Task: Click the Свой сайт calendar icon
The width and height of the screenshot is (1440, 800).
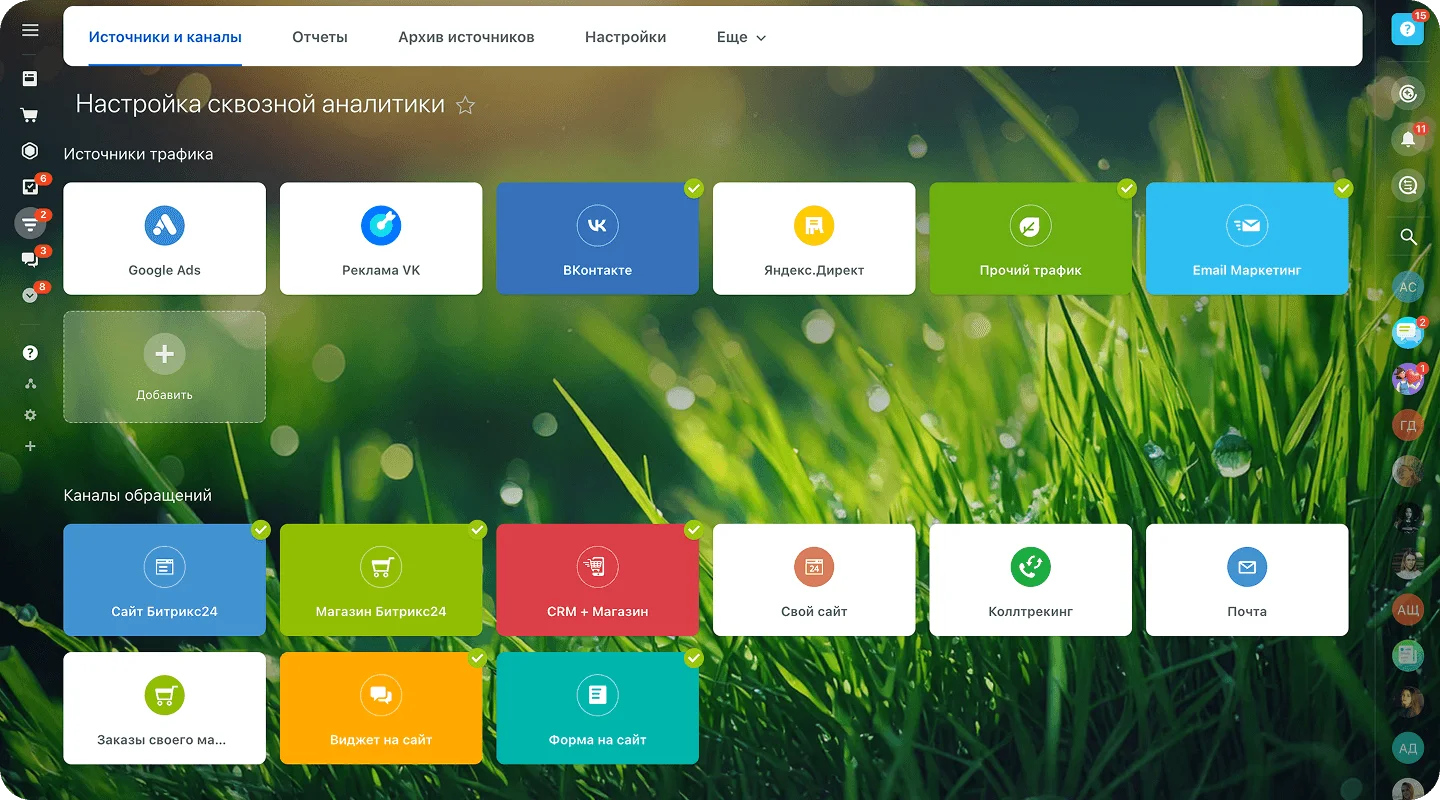Action: coord(813,567)
